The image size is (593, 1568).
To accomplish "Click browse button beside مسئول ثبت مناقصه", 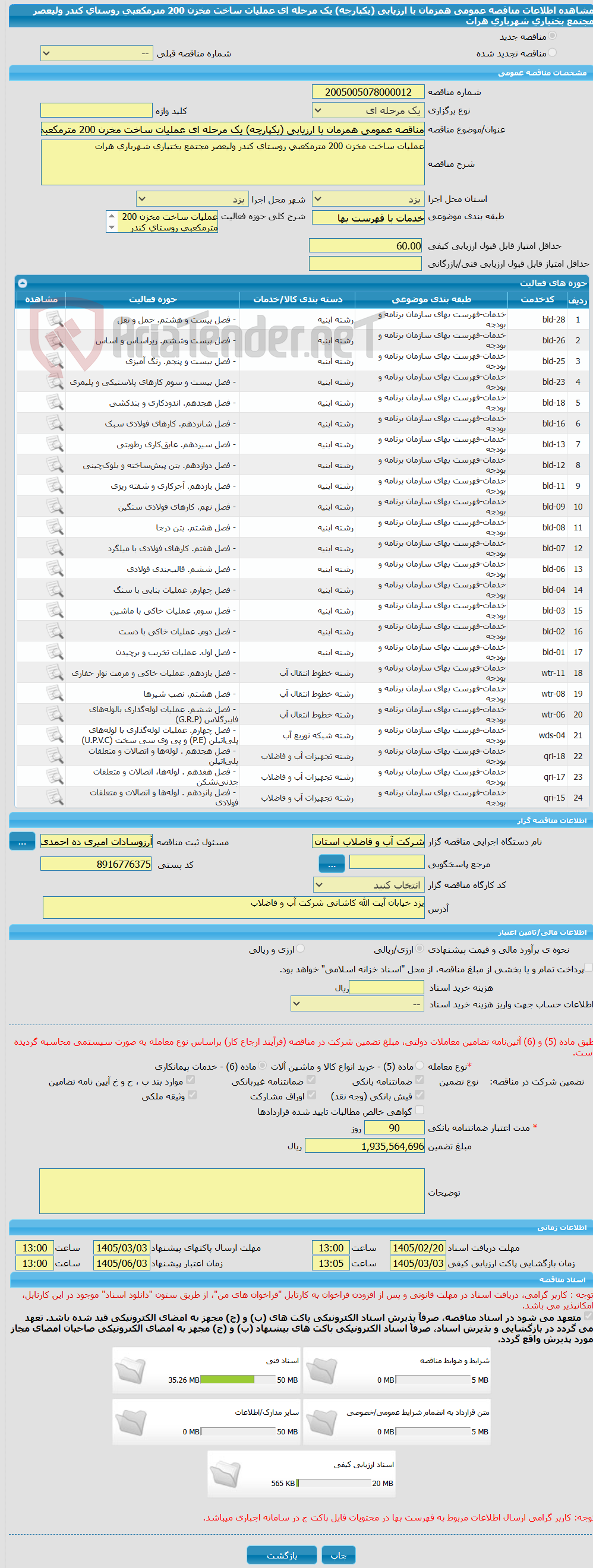I will 22,841.
